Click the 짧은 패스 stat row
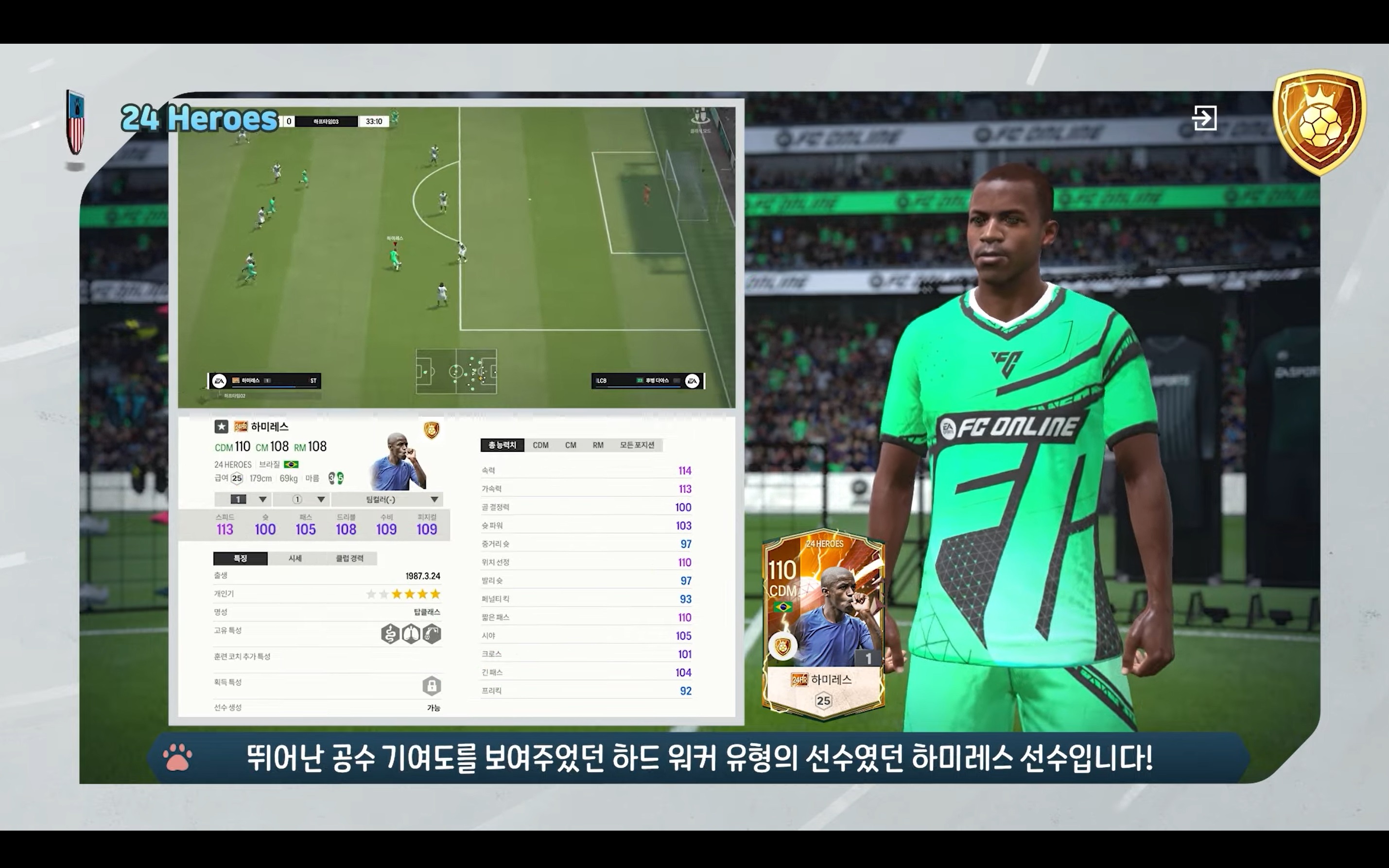The height and width of the screenshot is (868, 1389). coord(587,618)
